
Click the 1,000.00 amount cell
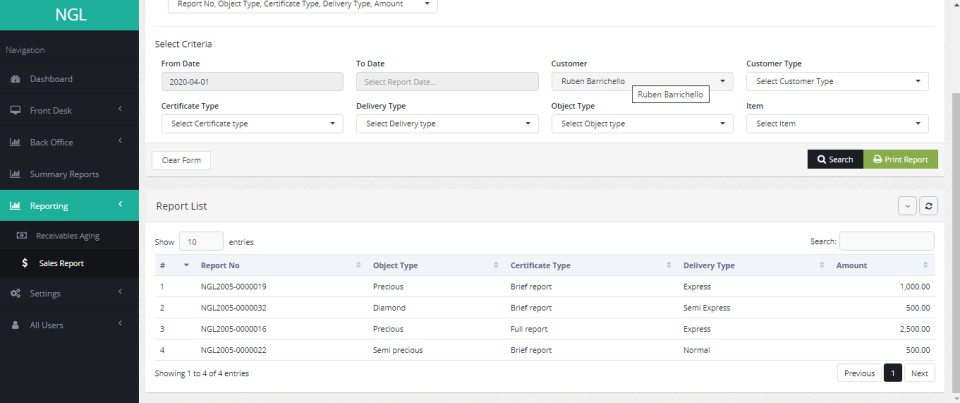(915, 287)
